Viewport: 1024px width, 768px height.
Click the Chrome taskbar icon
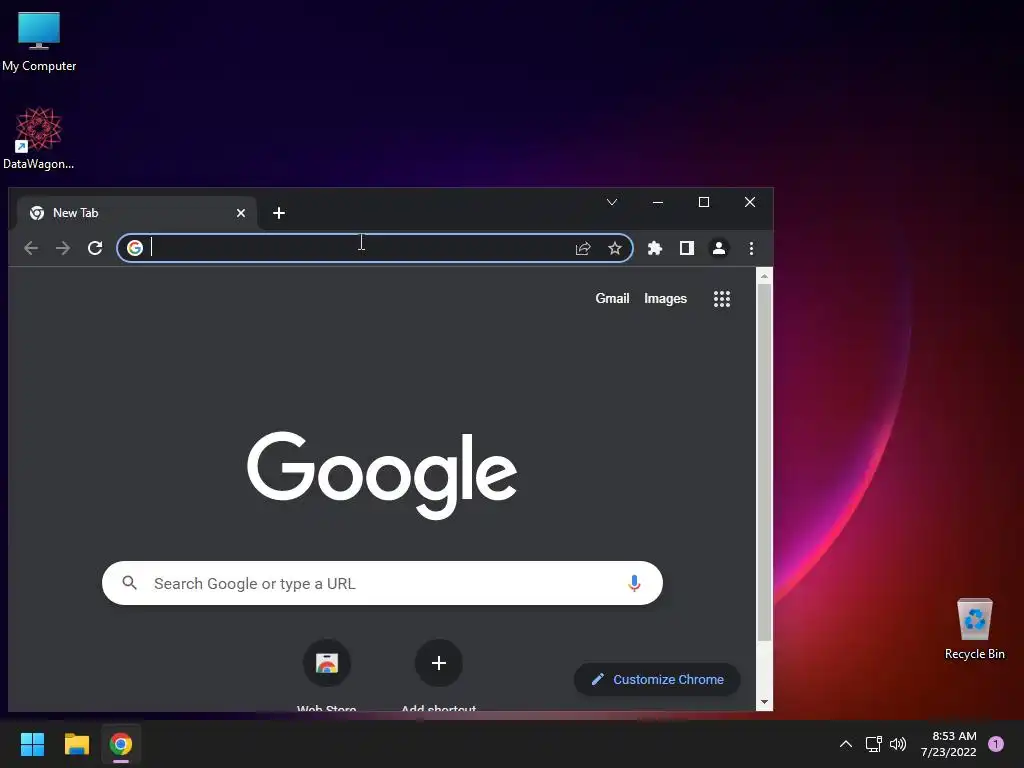coord(121,744)
